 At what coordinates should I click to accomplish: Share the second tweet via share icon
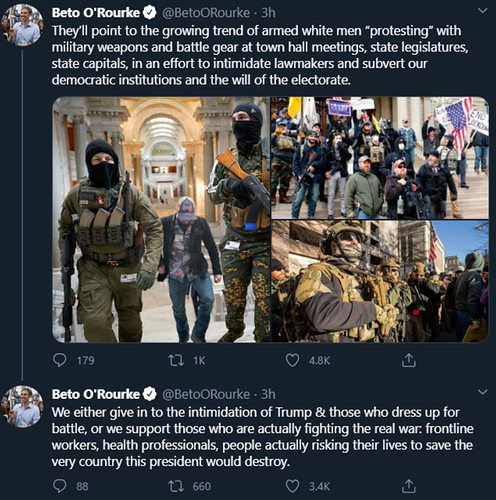[x=408, y=486]
